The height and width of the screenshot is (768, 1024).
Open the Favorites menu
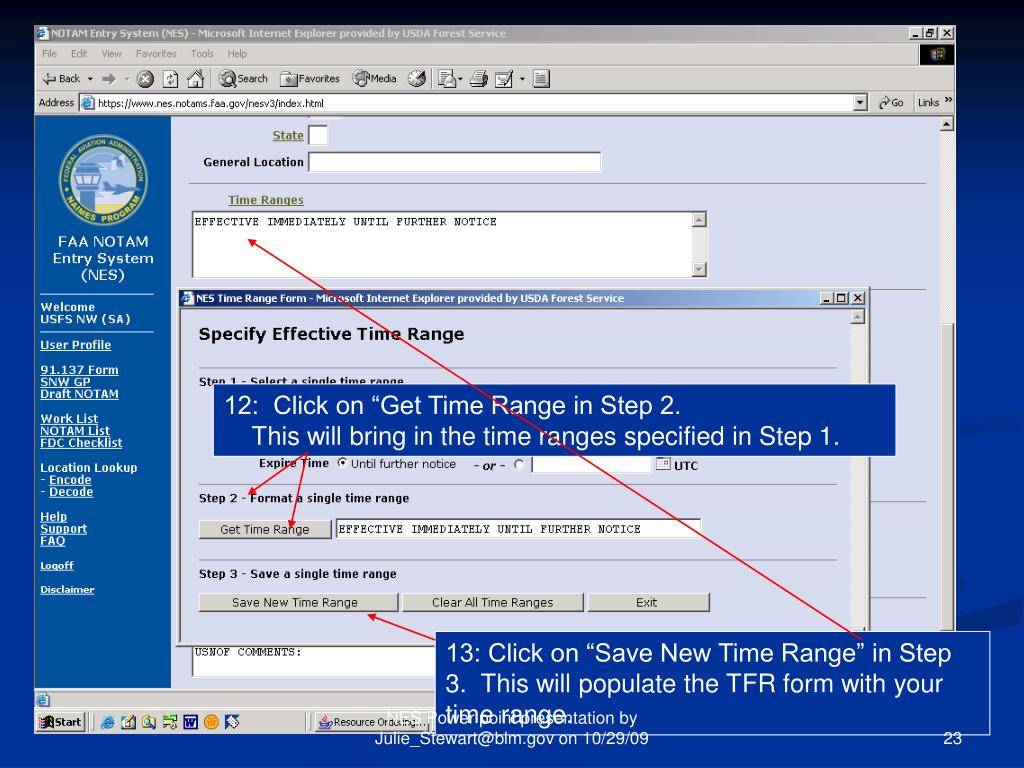click(156, 54)
